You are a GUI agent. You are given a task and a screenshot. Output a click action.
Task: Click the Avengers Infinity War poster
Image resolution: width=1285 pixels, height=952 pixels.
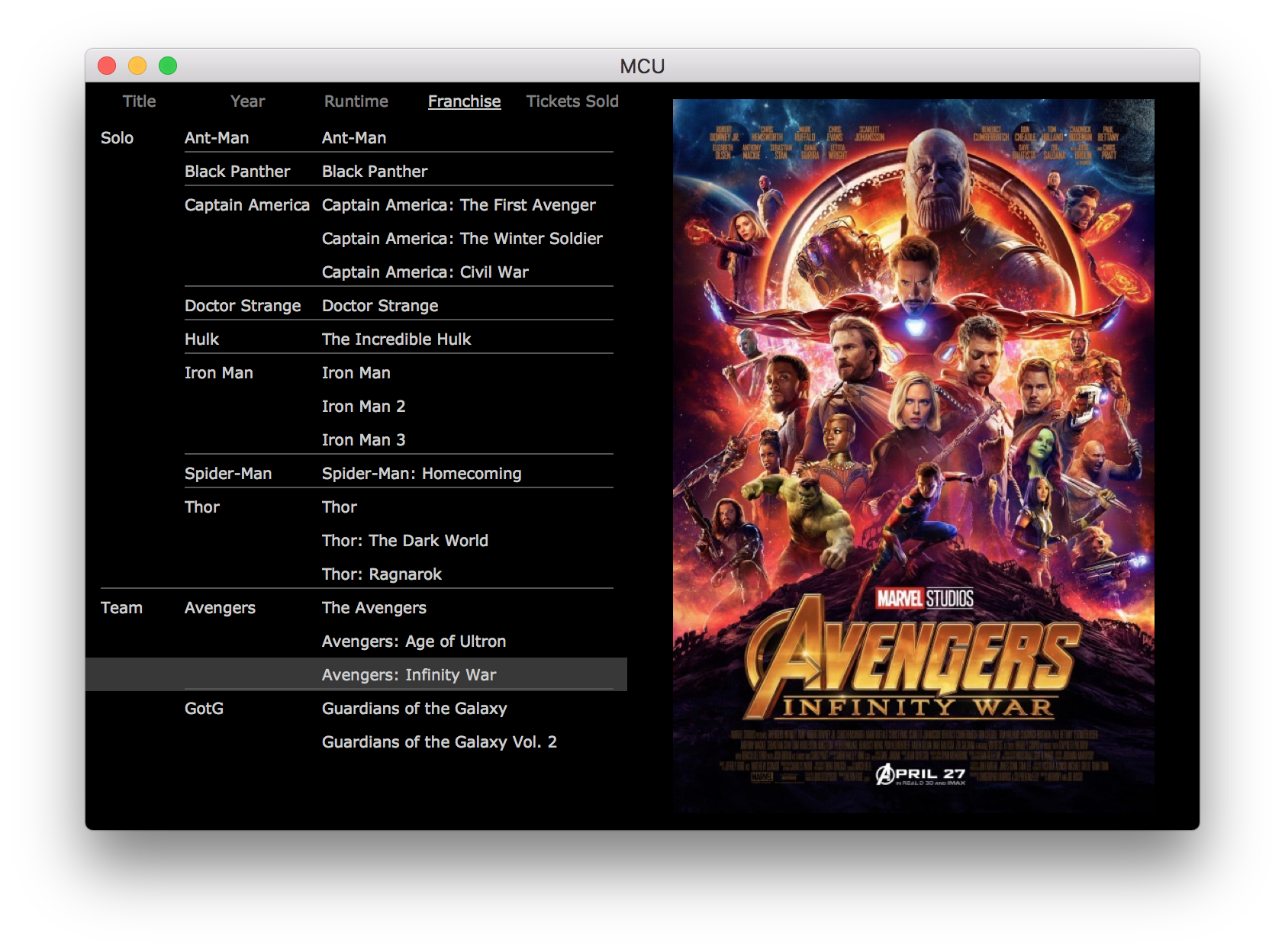click(913, 455)
